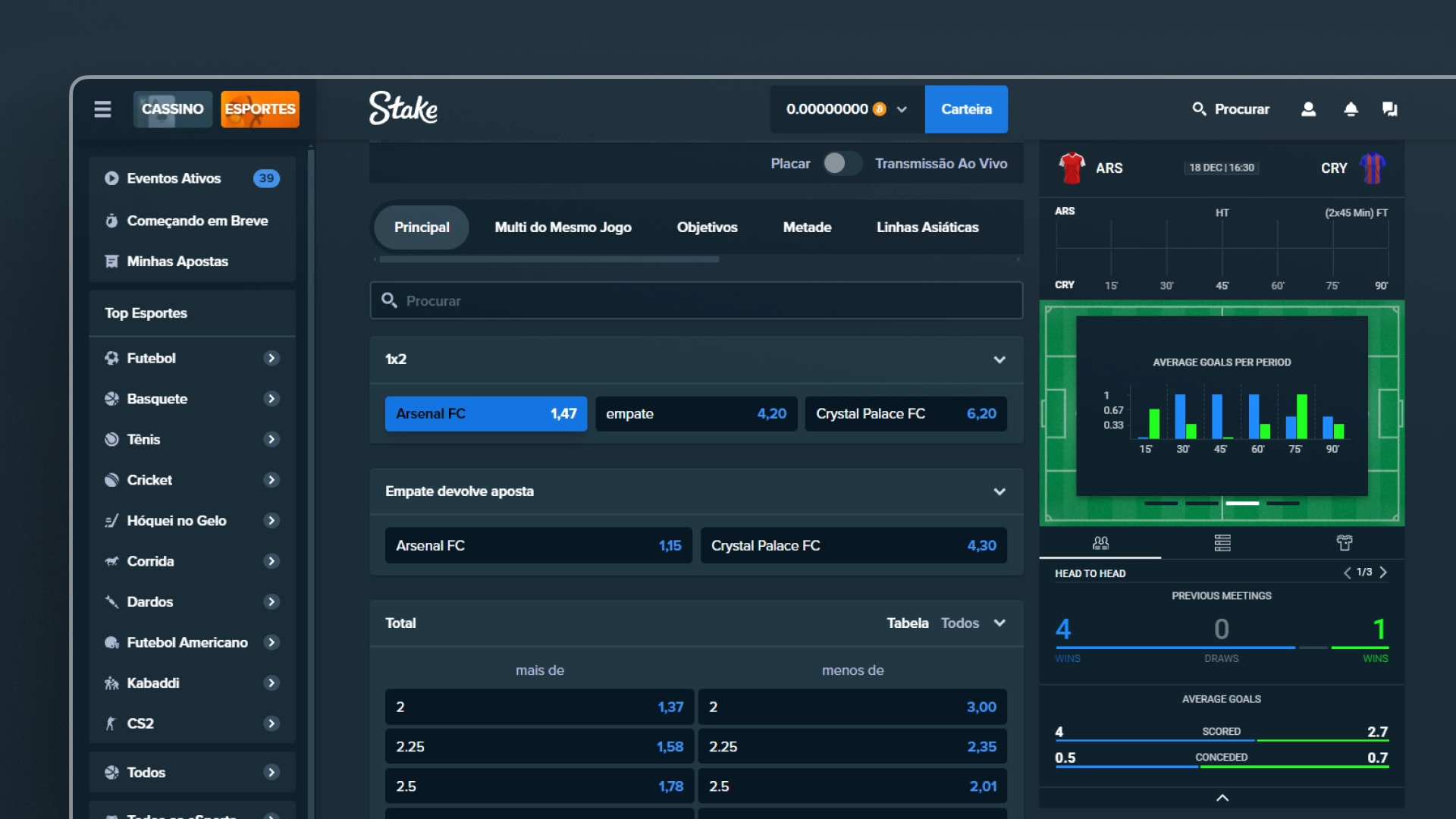Jump to third stats slide indicator
1456x819 pixels.
click(1242, 503)
